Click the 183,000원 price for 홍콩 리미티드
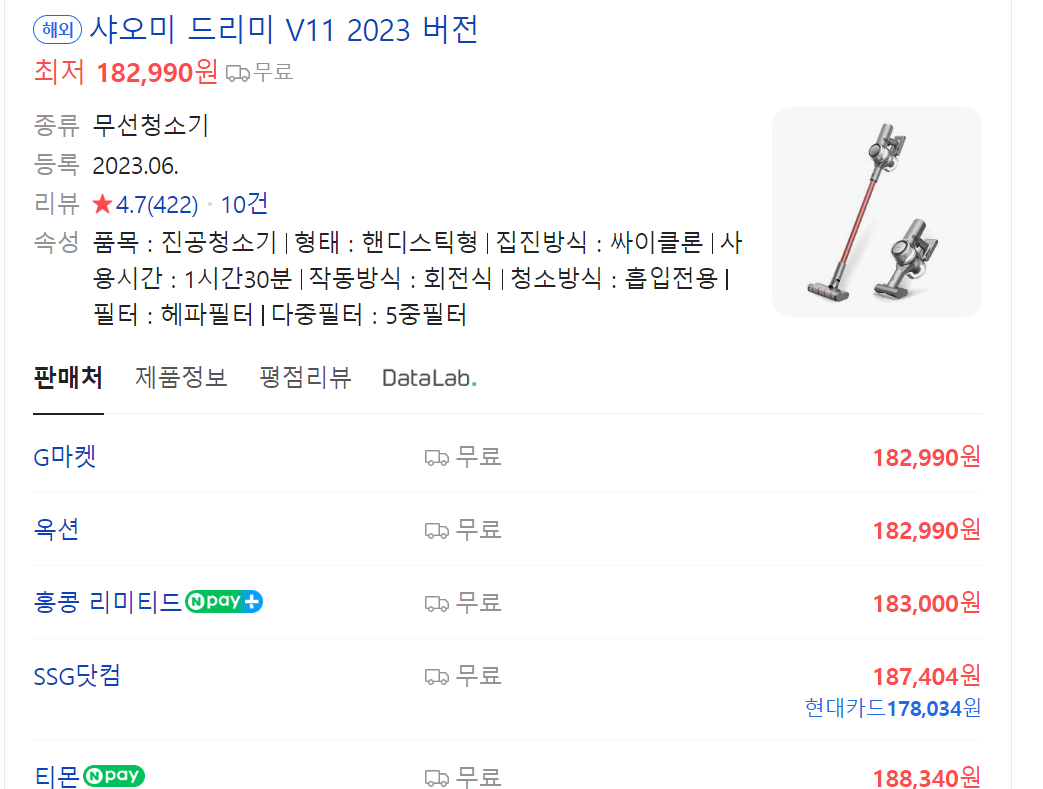The height and width of the screenshot is (789, 1043). pyautogui.click(x=927, y=603)
